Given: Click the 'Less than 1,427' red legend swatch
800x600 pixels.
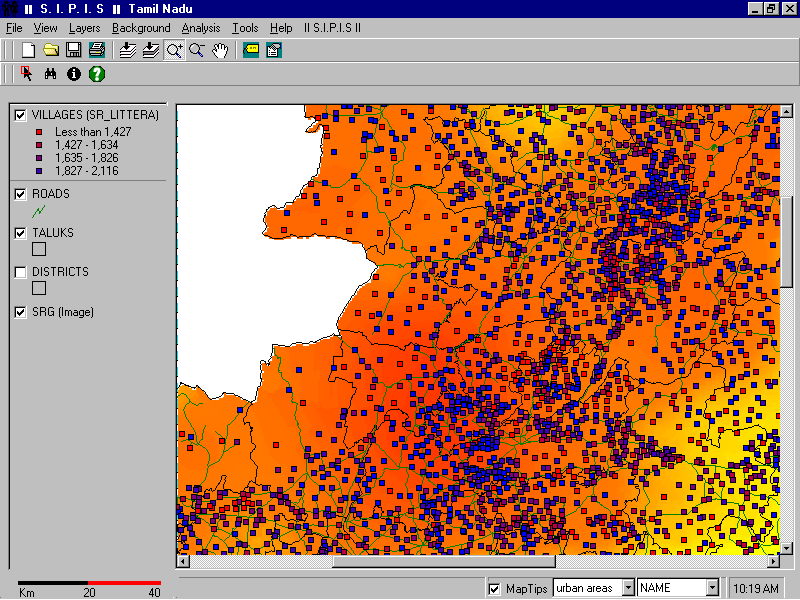Looking at the screenshot, I should 39,132.
